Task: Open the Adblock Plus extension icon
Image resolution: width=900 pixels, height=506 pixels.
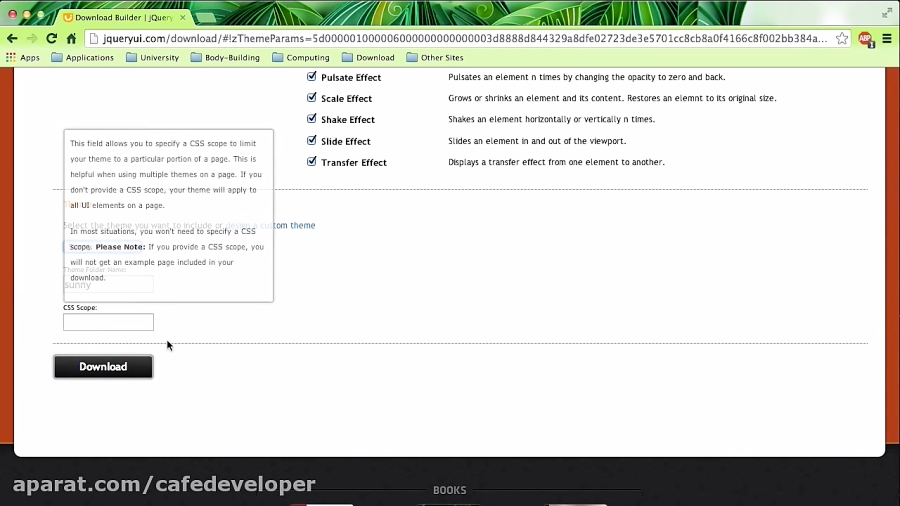Action: click(866, 39)
